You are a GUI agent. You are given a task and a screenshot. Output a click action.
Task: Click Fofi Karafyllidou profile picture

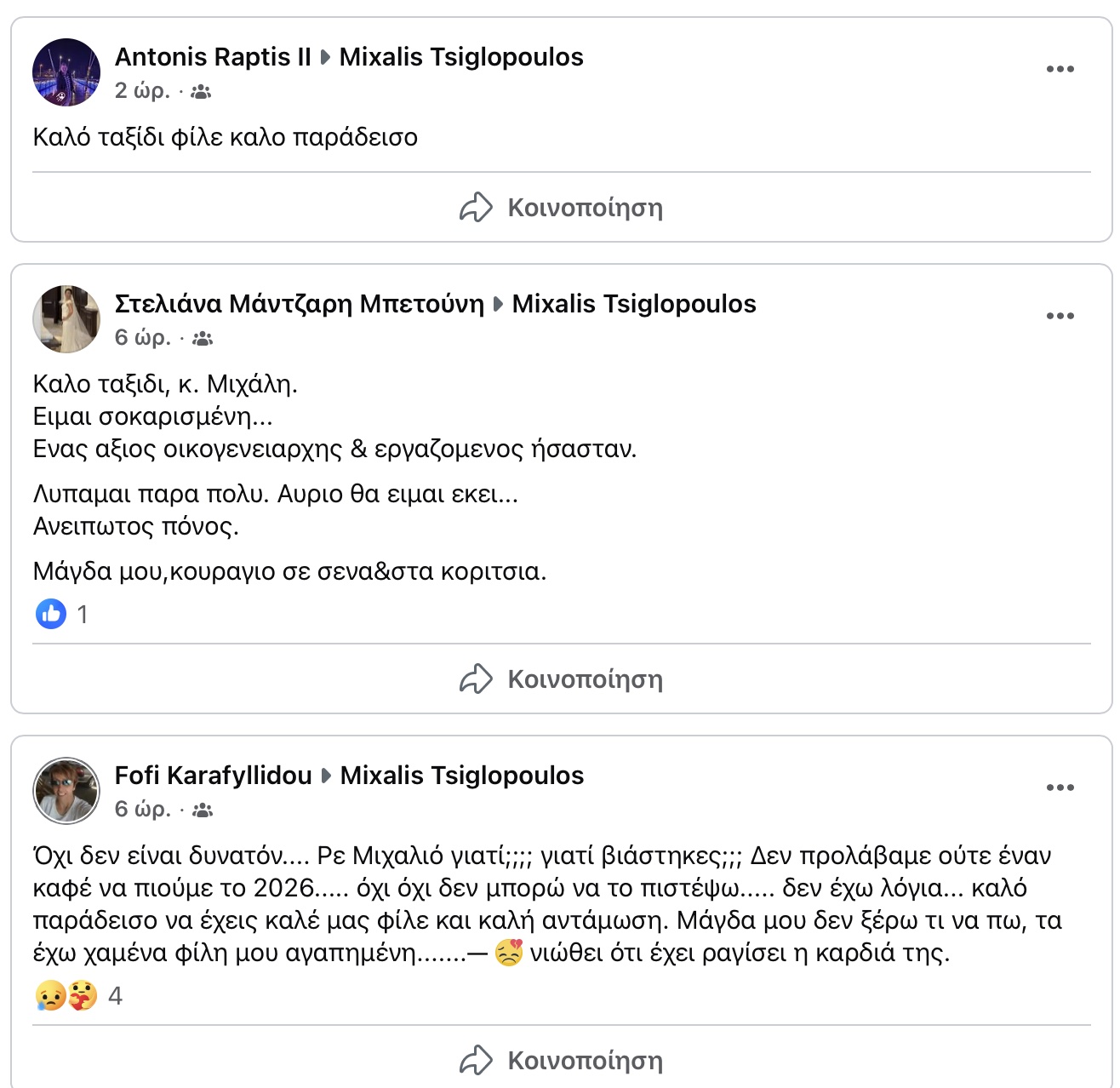[66, 791]
